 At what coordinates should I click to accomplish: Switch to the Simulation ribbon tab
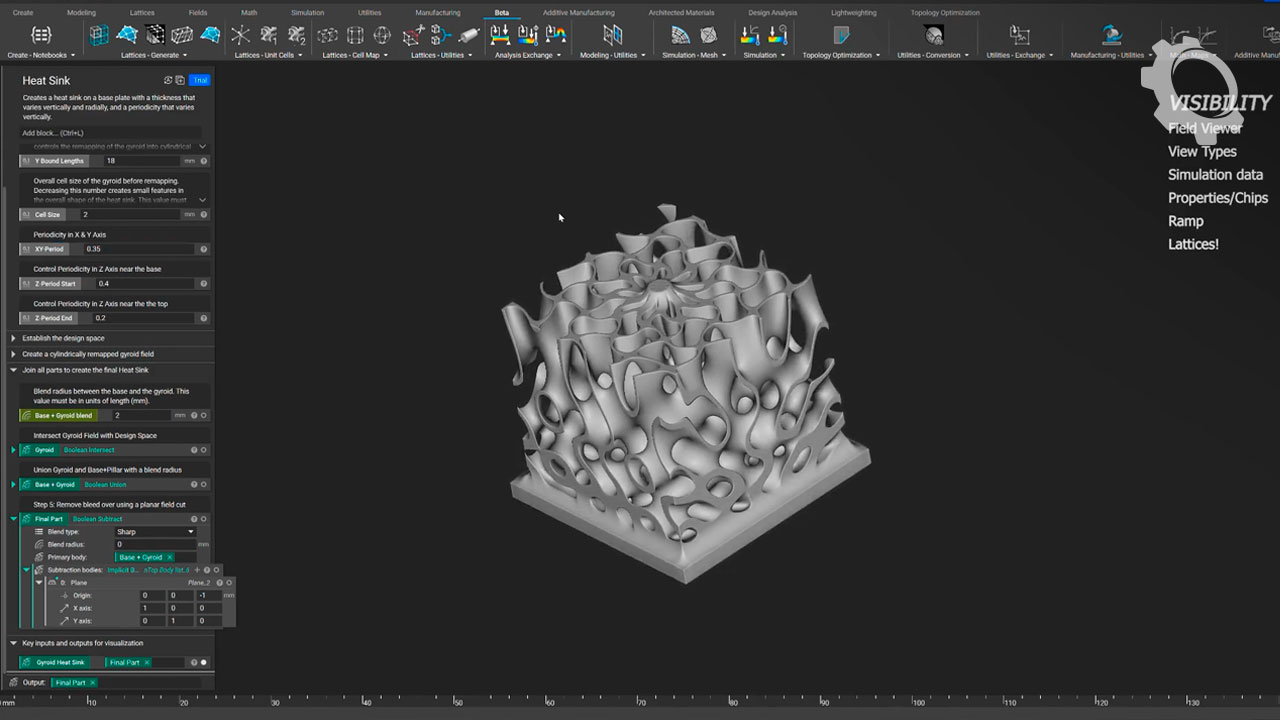[307, 13]
